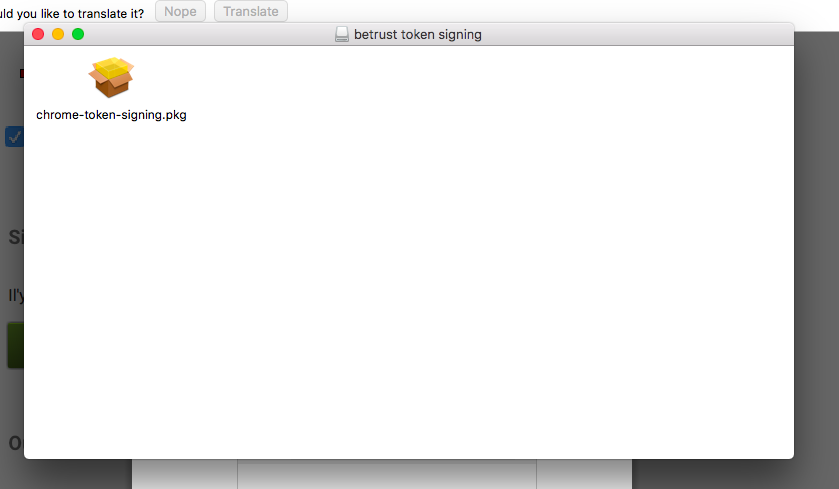
Task: Select the chrome-token-signing.pkg package icon
Action: 111,78
